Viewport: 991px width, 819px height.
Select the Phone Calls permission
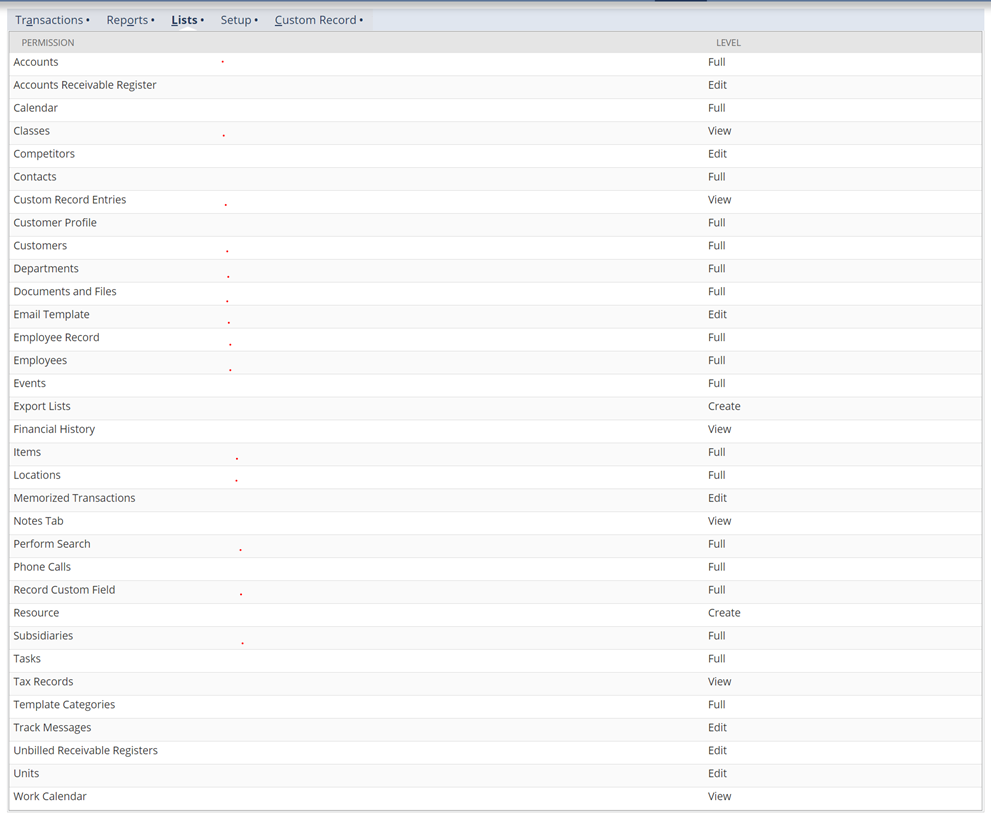click(42, 567)
